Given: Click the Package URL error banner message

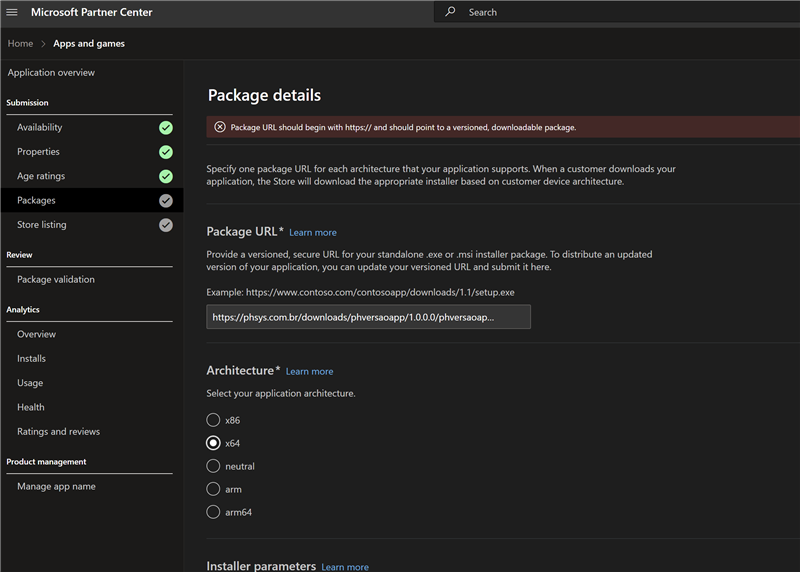Looking at the screenshot, I should click(403, 127).
